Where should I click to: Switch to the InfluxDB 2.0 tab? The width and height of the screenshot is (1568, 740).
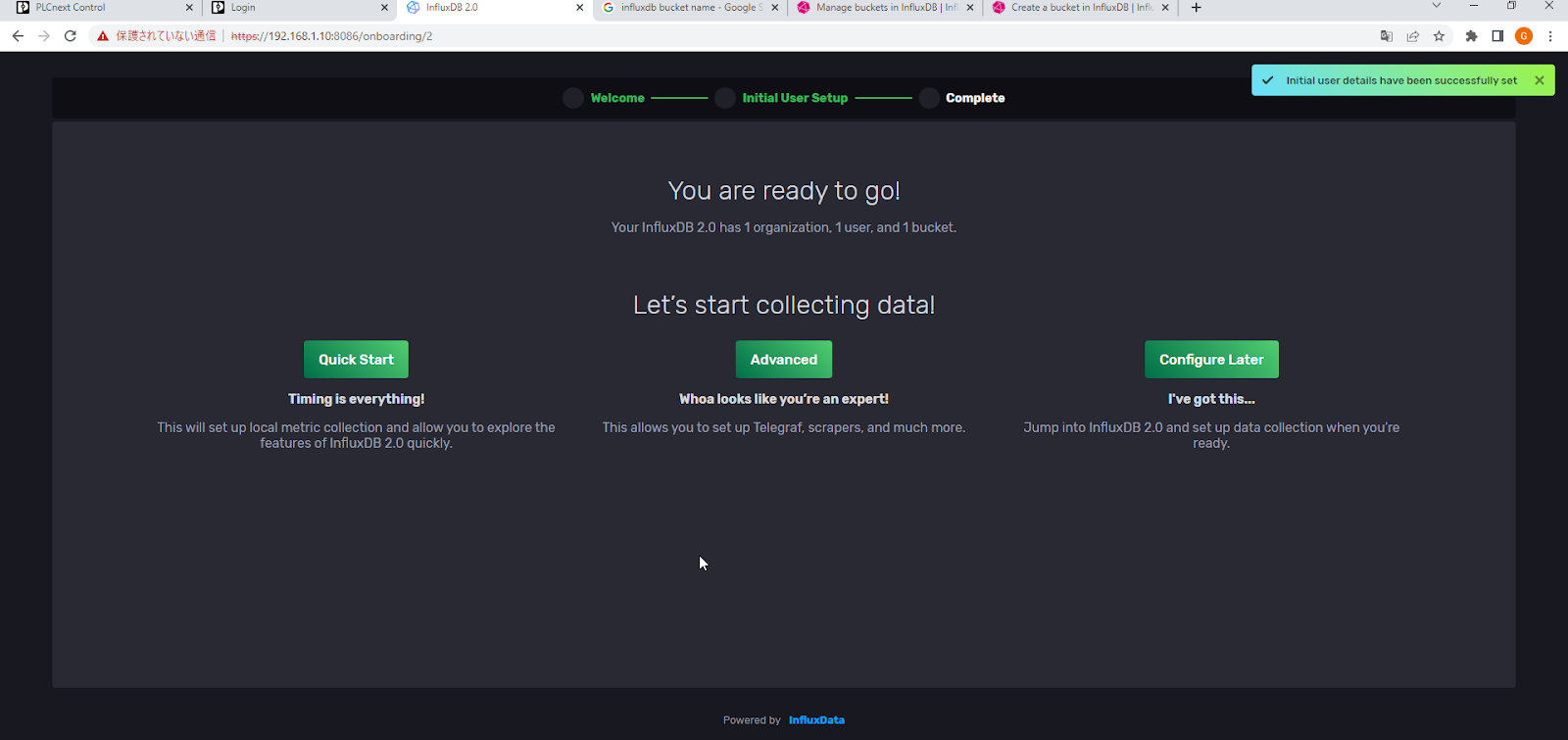(x=495, y=8)
